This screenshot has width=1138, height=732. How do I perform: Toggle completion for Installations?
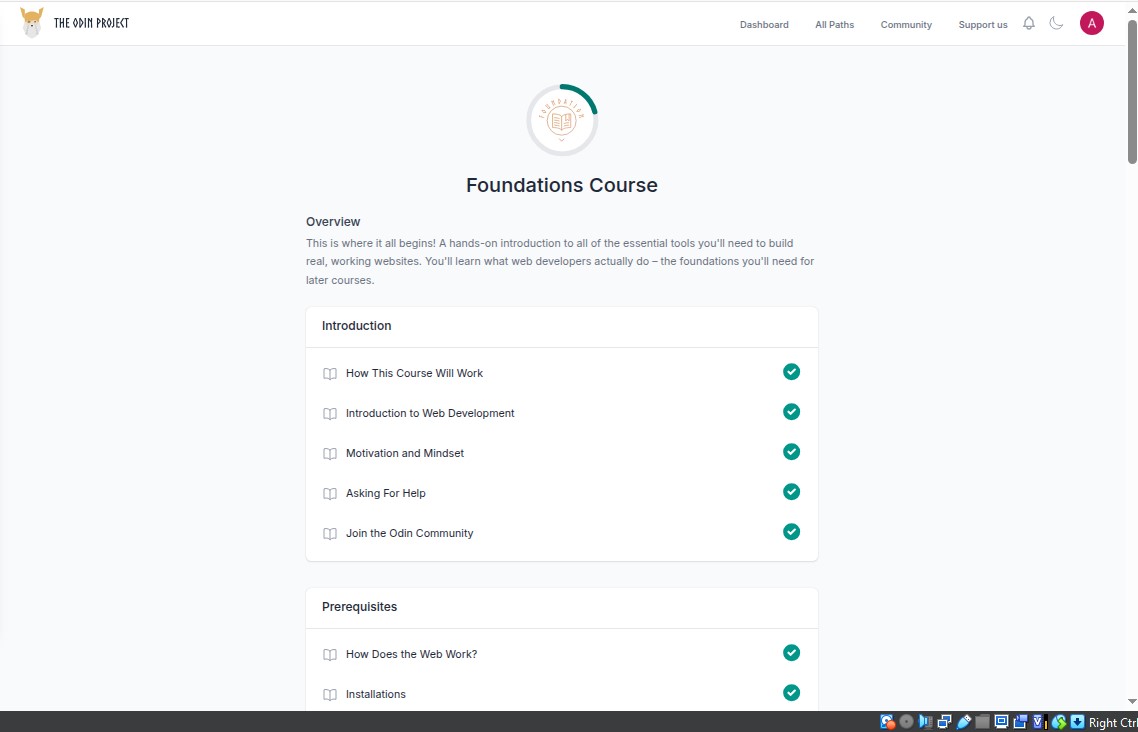[791, 692]
